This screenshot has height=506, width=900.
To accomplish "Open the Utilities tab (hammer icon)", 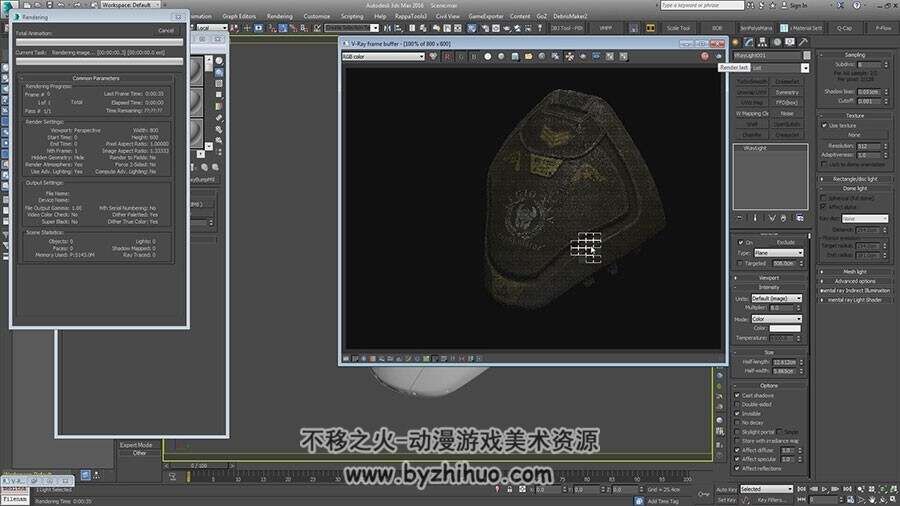I will [804, 42].
